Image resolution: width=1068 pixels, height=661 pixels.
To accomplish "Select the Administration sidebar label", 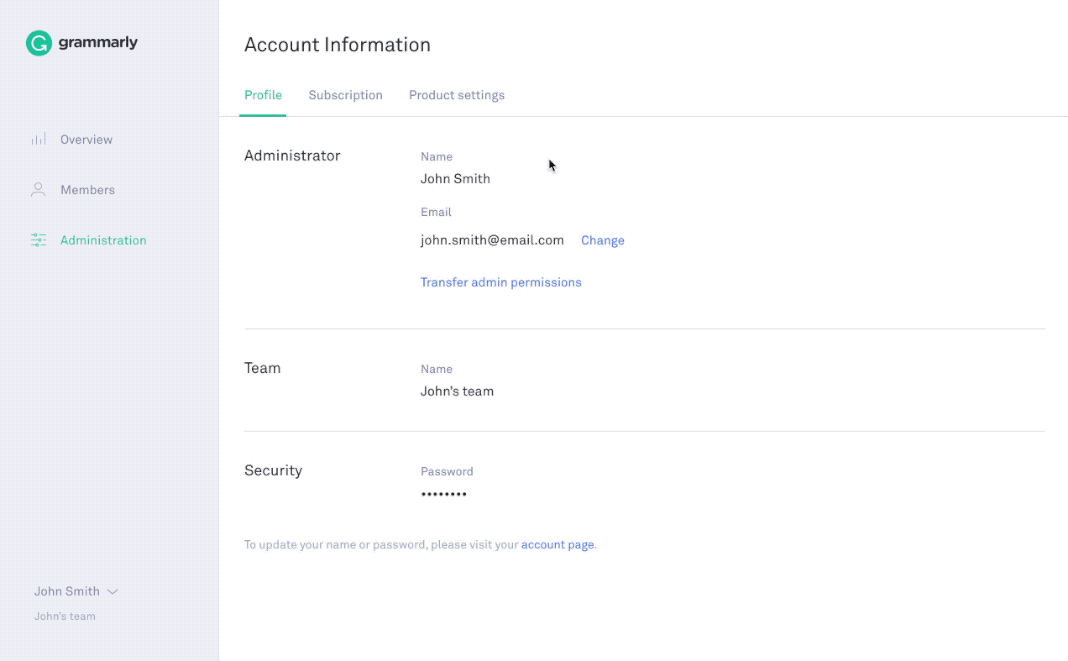I will (103, 240).
